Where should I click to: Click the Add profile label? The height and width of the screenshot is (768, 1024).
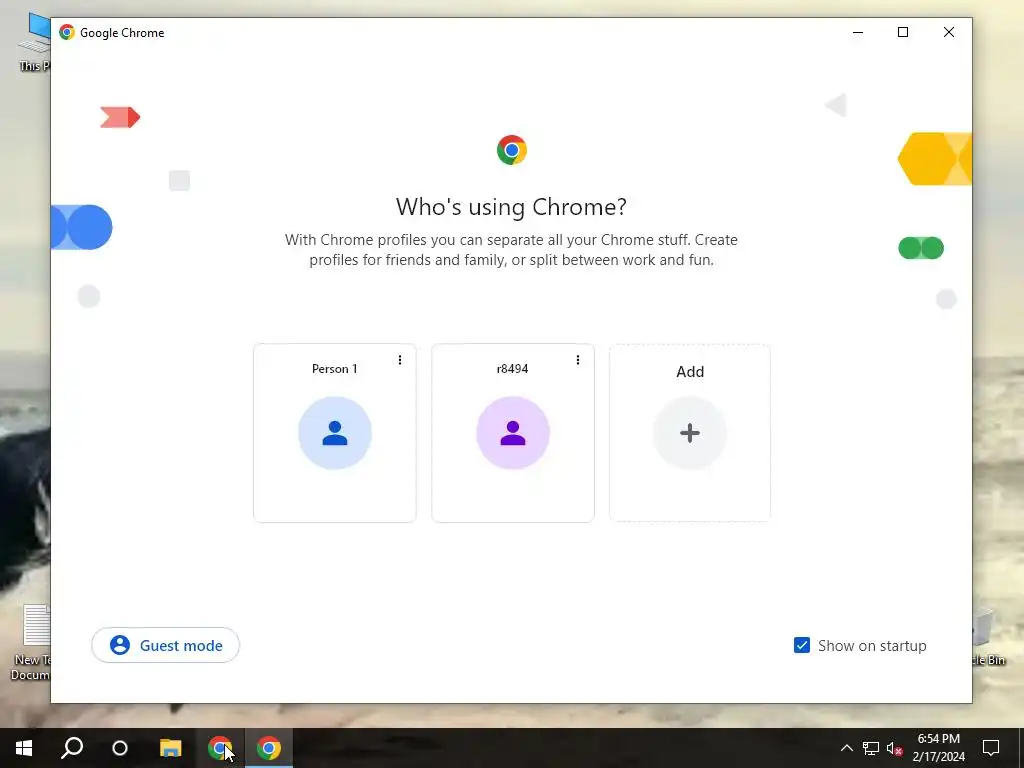(x=690, y=372)
